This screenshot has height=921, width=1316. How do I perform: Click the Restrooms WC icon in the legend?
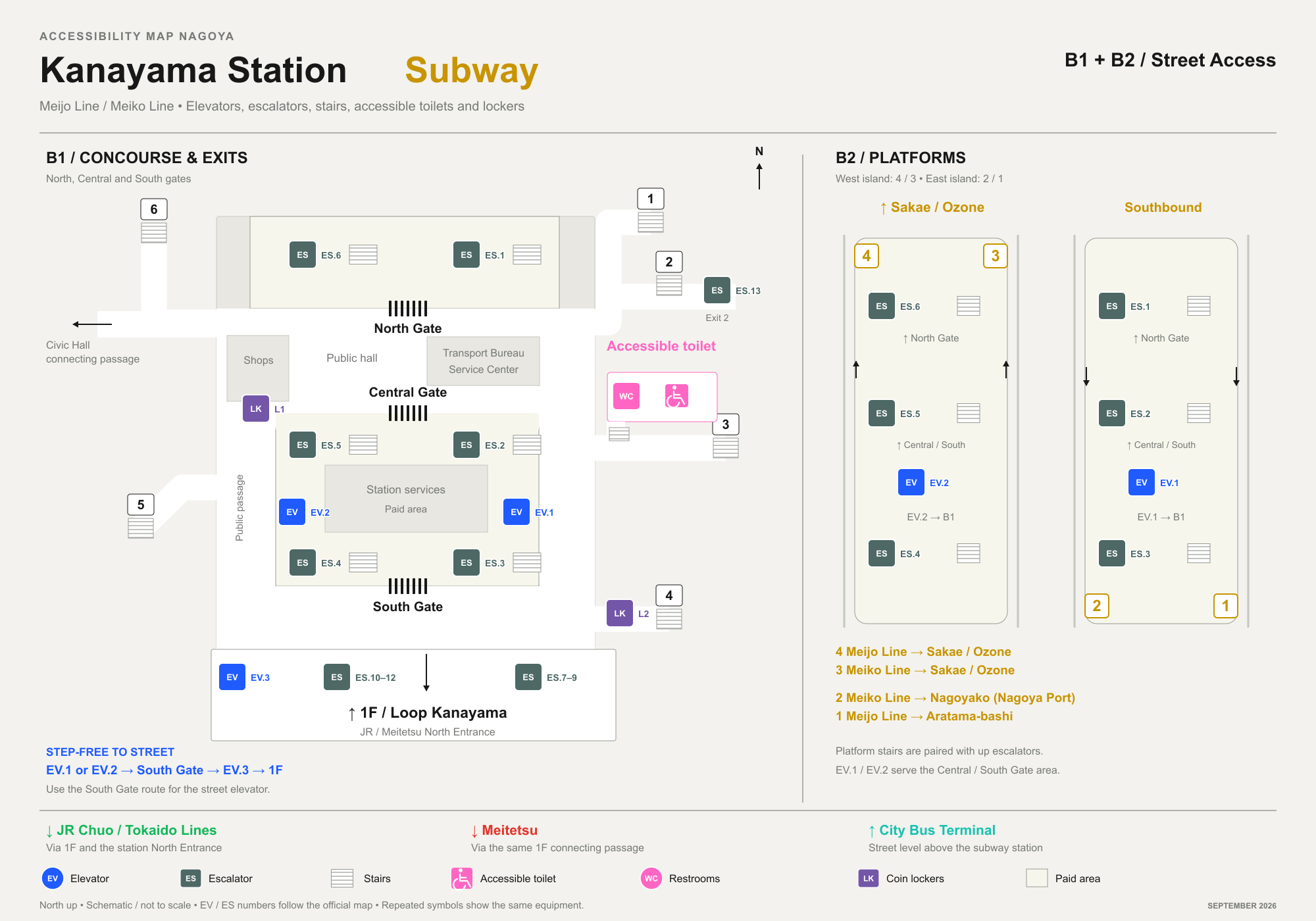(x=651, y=878)
